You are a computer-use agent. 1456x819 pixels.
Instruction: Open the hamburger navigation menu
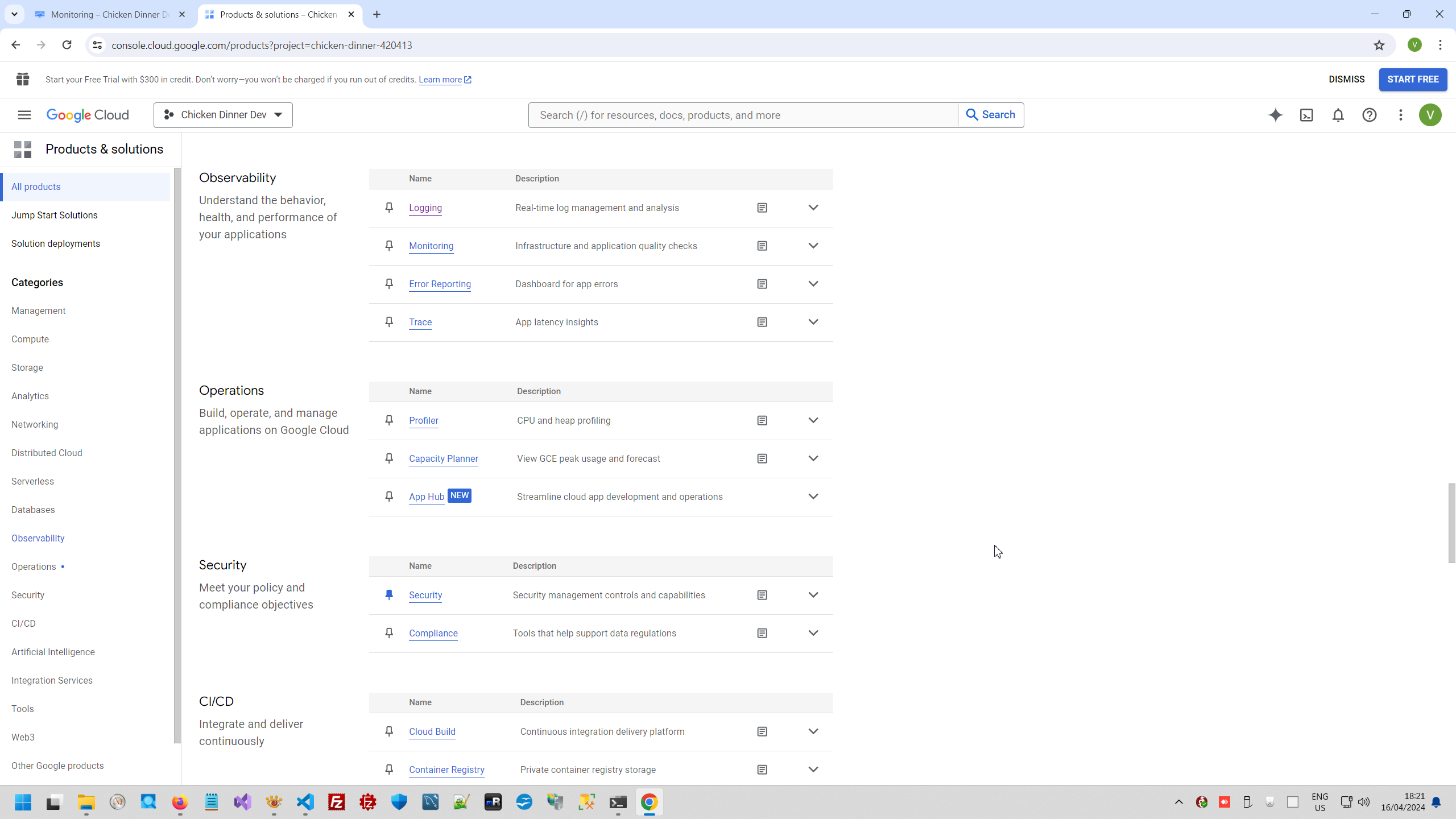[24, 115]
